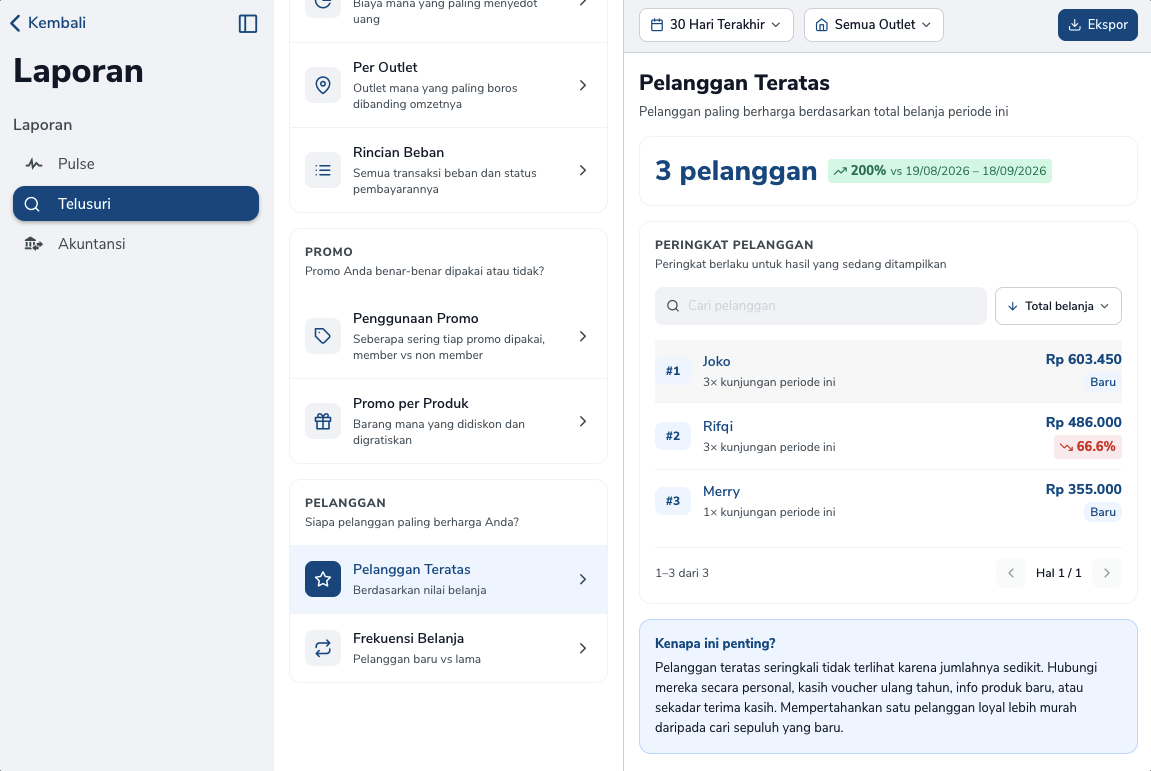Click the 3 pelanggan summary number

[x=736, y=170]
